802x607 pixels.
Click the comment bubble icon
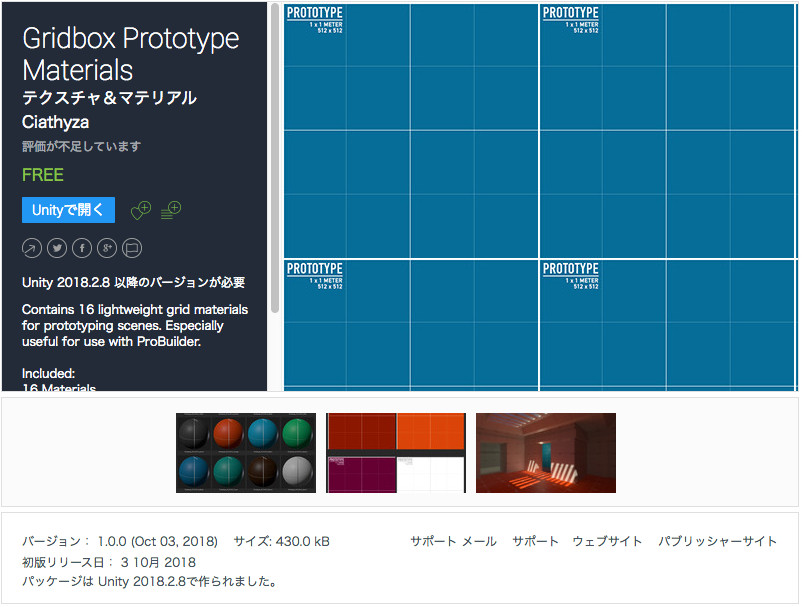point(132,249)
